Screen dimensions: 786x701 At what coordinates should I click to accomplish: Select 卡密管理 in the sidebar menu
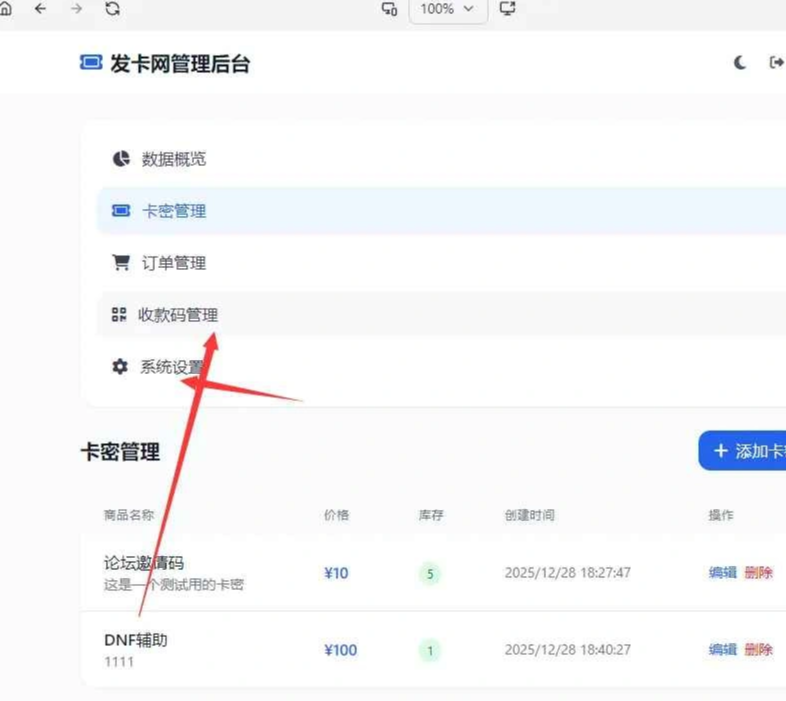tap(441, 211)
